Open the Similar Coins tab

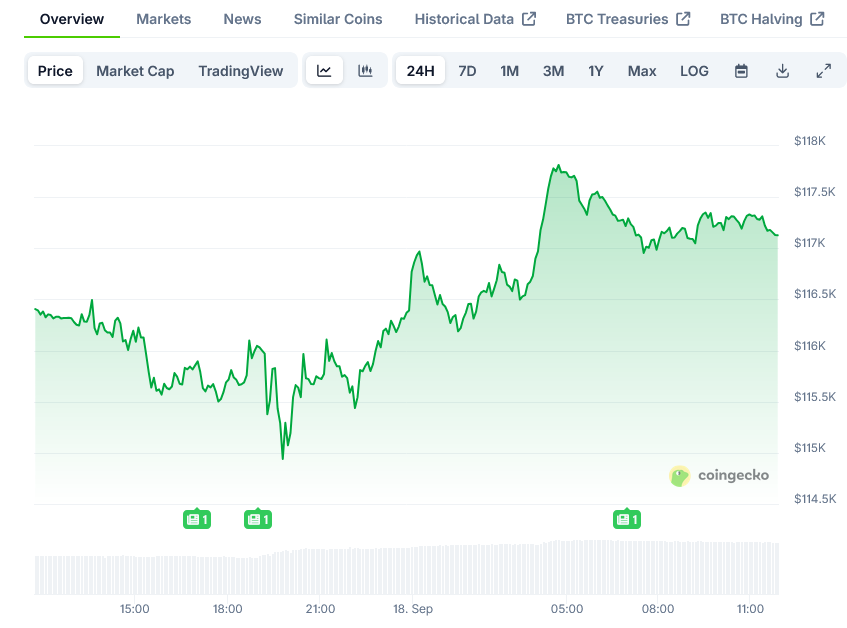(x=338, y=19)
